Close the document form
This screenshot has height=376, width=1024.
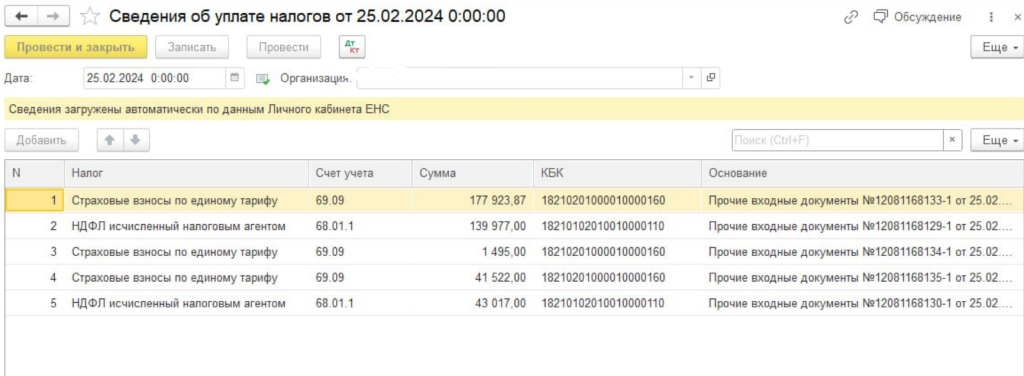click(x=1016, y=18)
